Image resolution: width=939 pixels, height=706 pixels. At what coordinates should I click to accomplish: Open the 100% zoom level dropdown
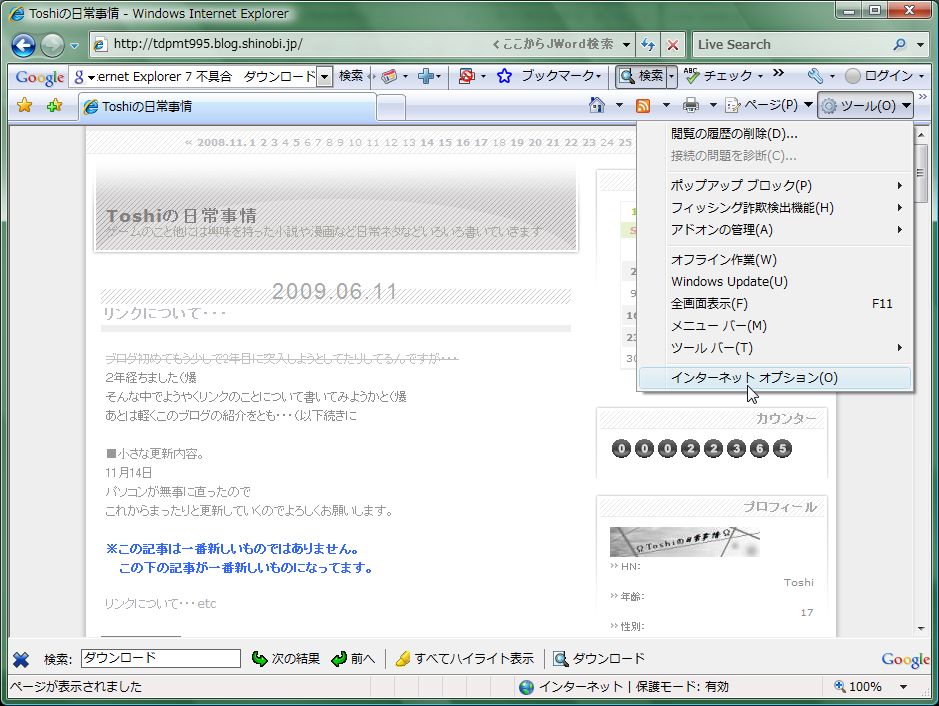(x=903, y=687)
